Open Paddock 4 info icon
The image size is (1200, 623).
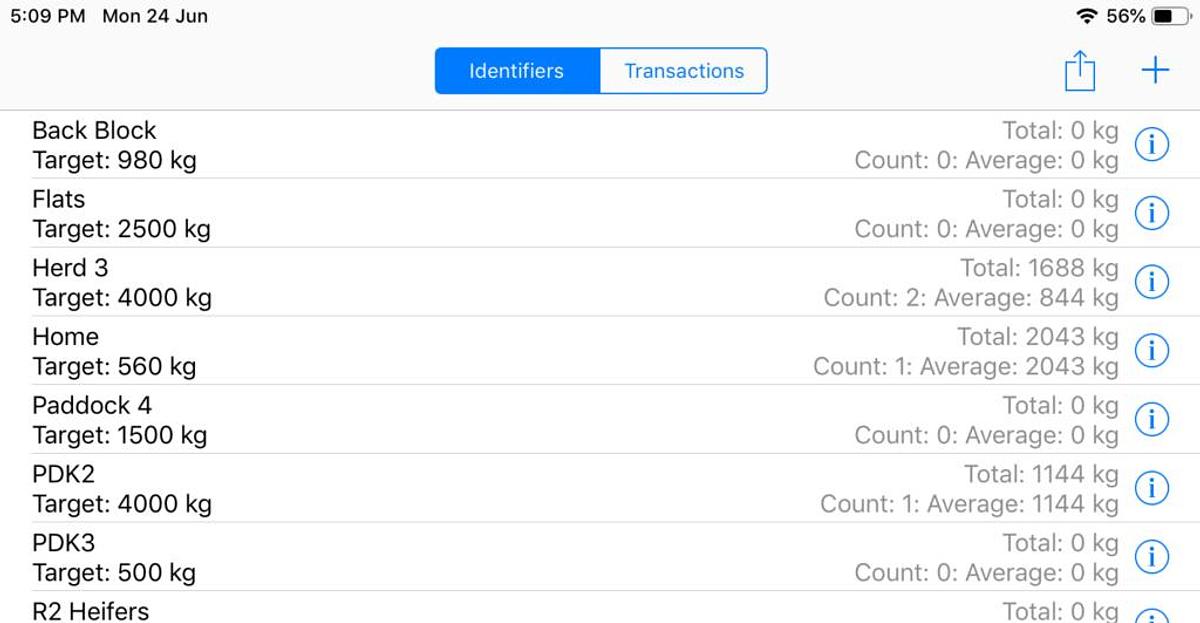[1152, 420]
